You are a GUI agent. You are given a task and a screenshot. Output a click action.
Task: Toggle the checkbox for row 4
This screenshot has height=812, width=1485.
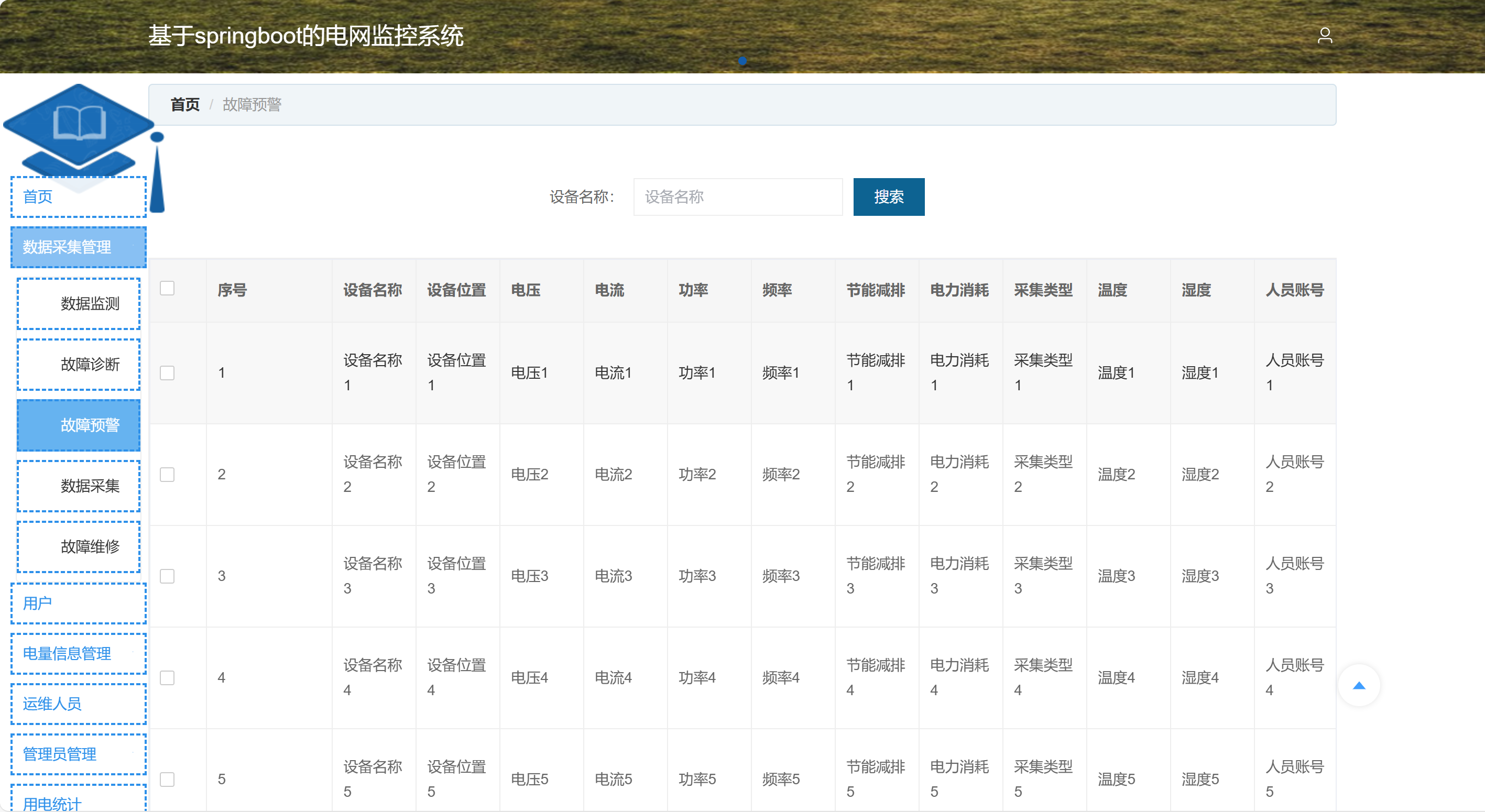(x=167, y=678)
